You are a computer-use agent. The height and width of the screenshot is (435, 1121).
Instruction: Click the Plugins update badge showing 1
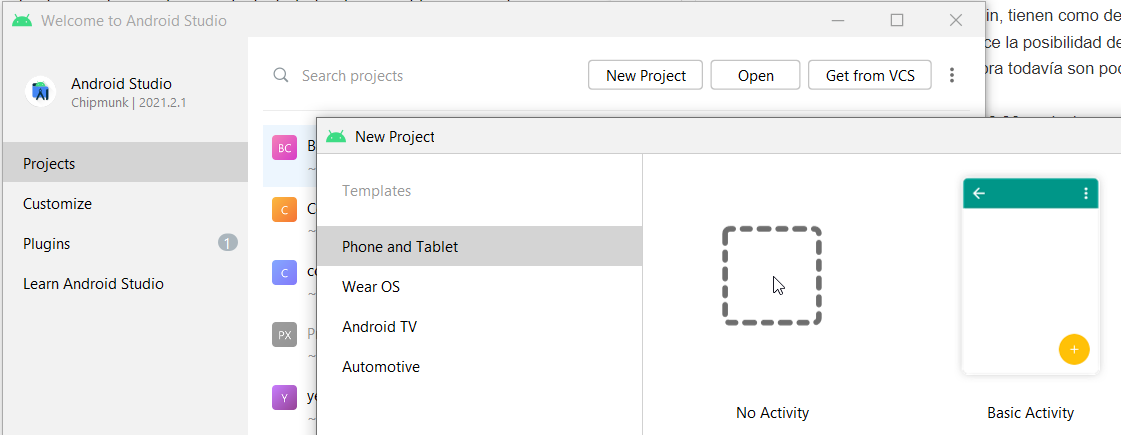coord(228,243)
